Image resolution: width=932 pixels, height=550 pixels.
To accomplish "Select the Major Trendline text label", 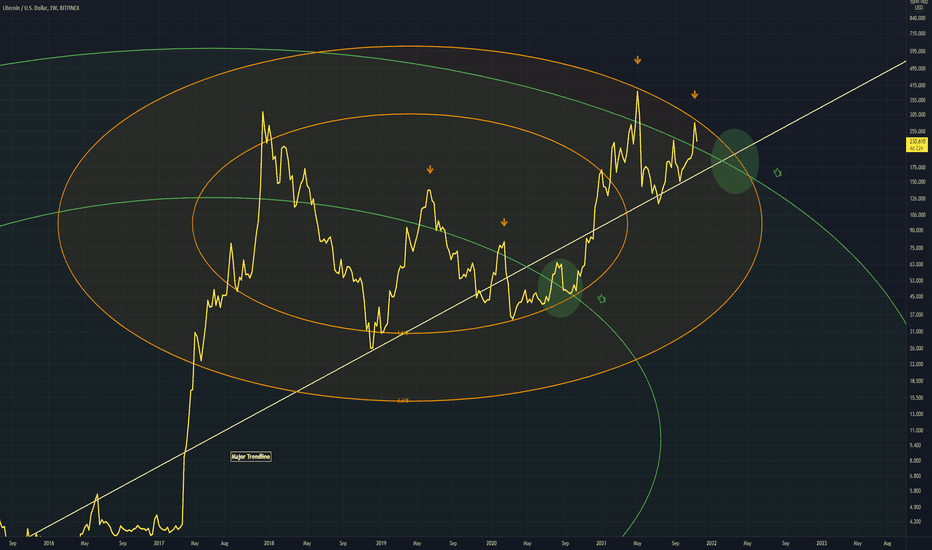I will click(x=251, y=457).
